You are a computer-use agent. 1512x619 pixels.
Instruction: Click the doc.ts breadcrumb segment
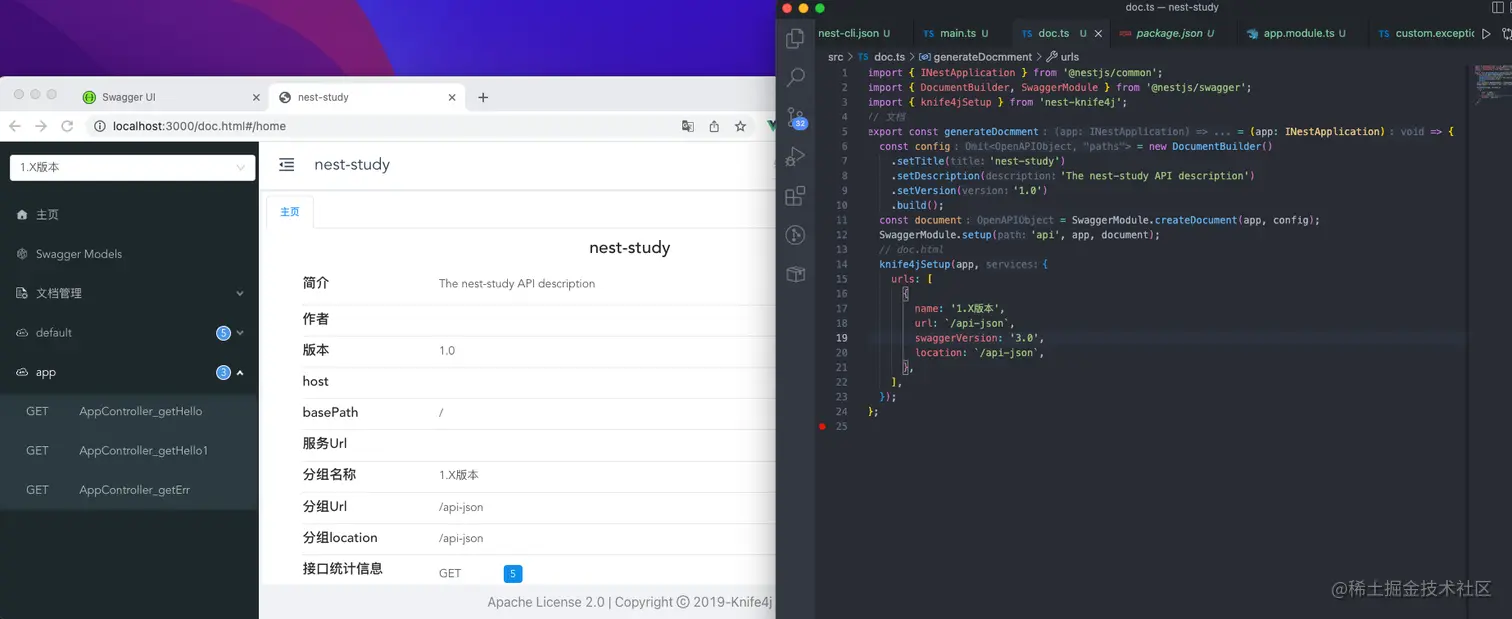[x=881, y=57]
